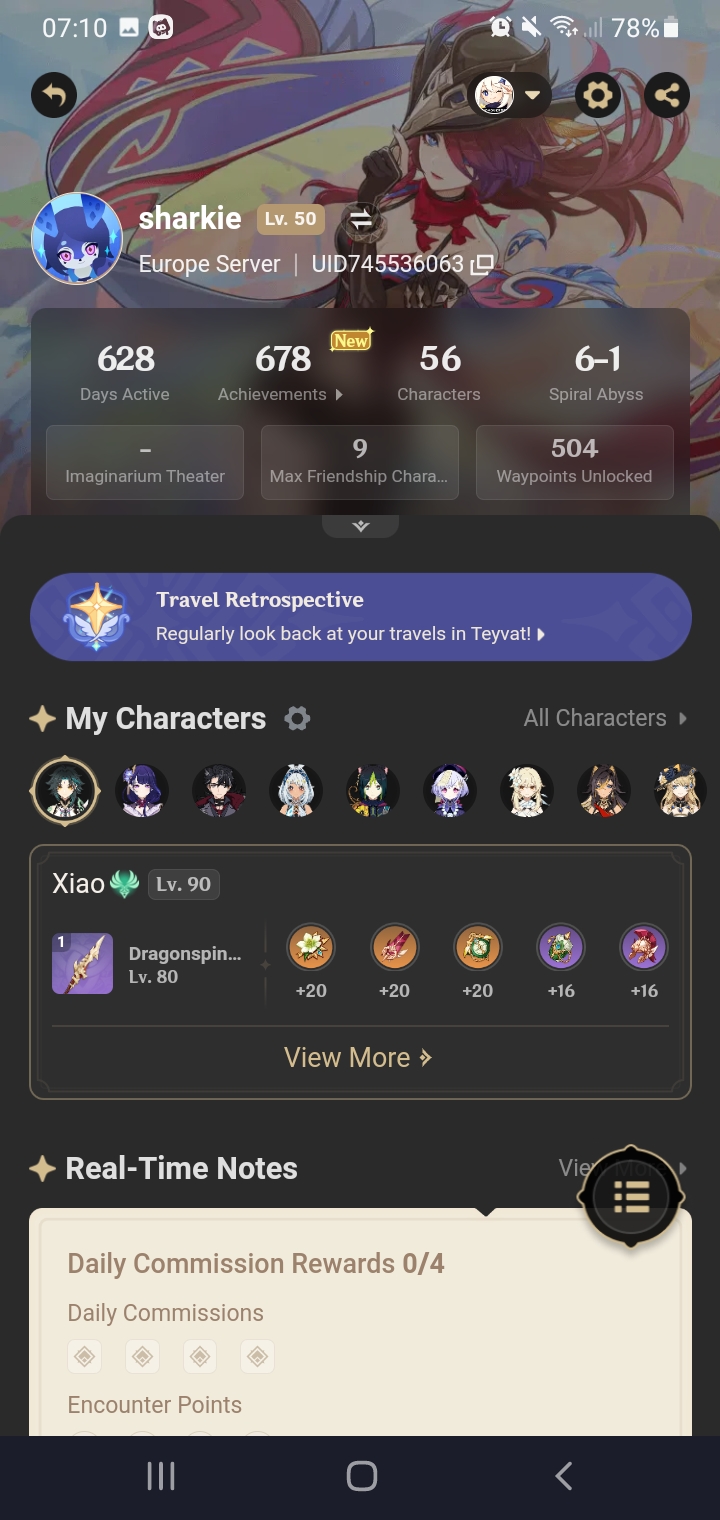
Task: Select the Raiden Shogun character avatar
Action: [142, 791]
